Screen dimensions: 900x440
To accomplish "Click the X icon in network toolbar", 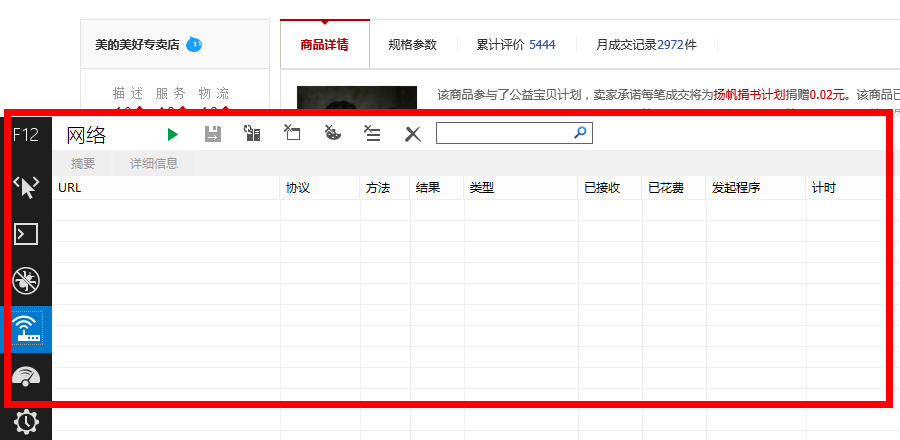I will click(x=412, y=134).
